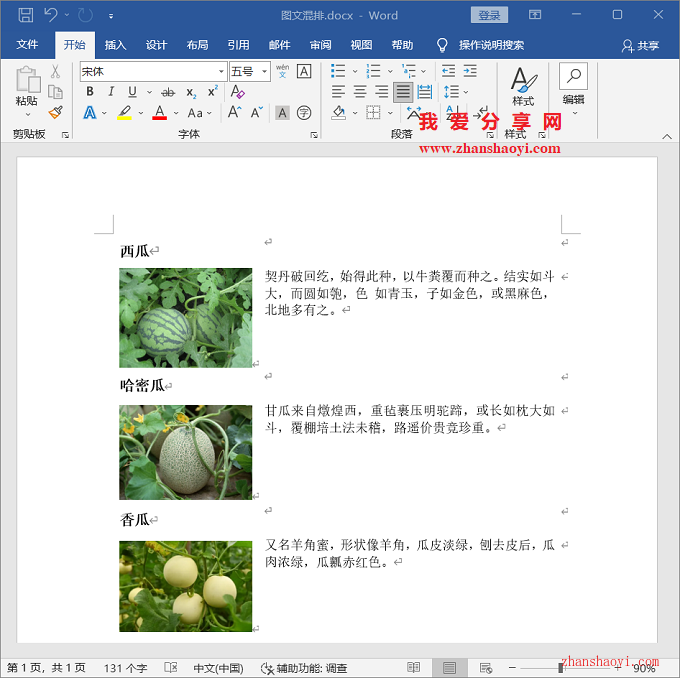
Task: Toggle bold formatting
Action: coord(90,92)
